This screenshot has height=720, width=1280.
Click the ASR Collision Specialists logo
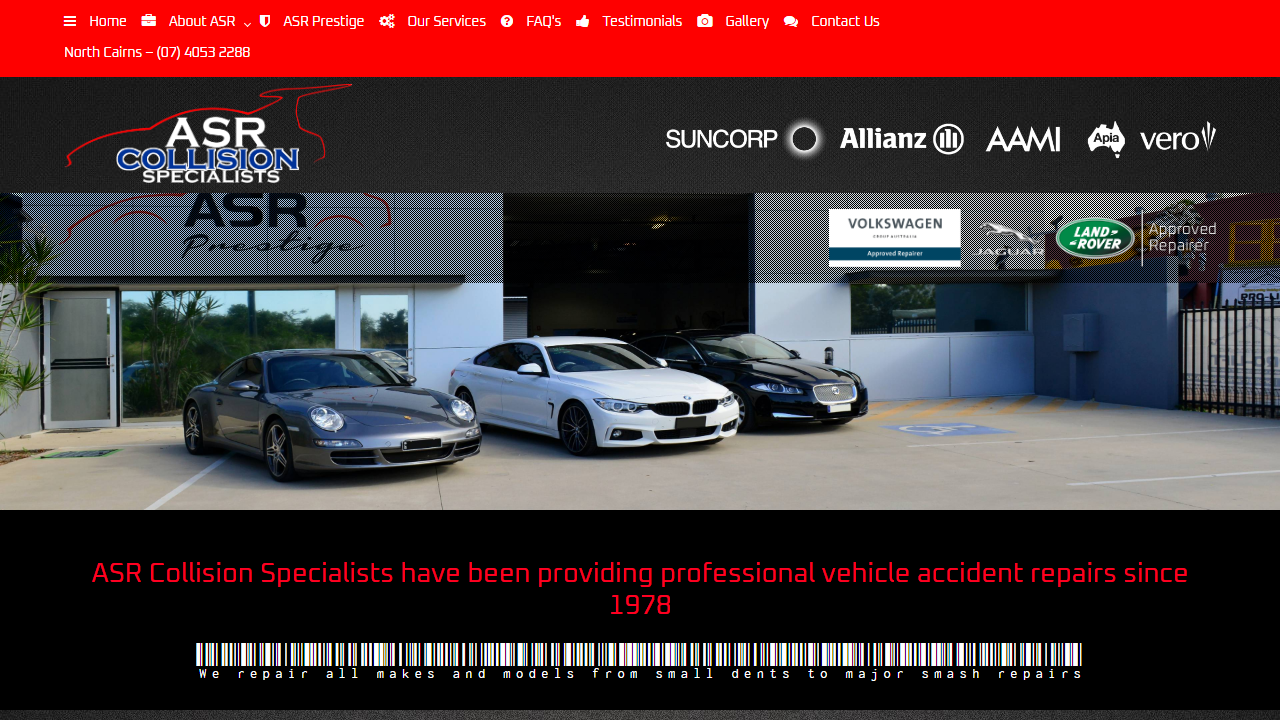pyautogui.click(x=209, y=134)
